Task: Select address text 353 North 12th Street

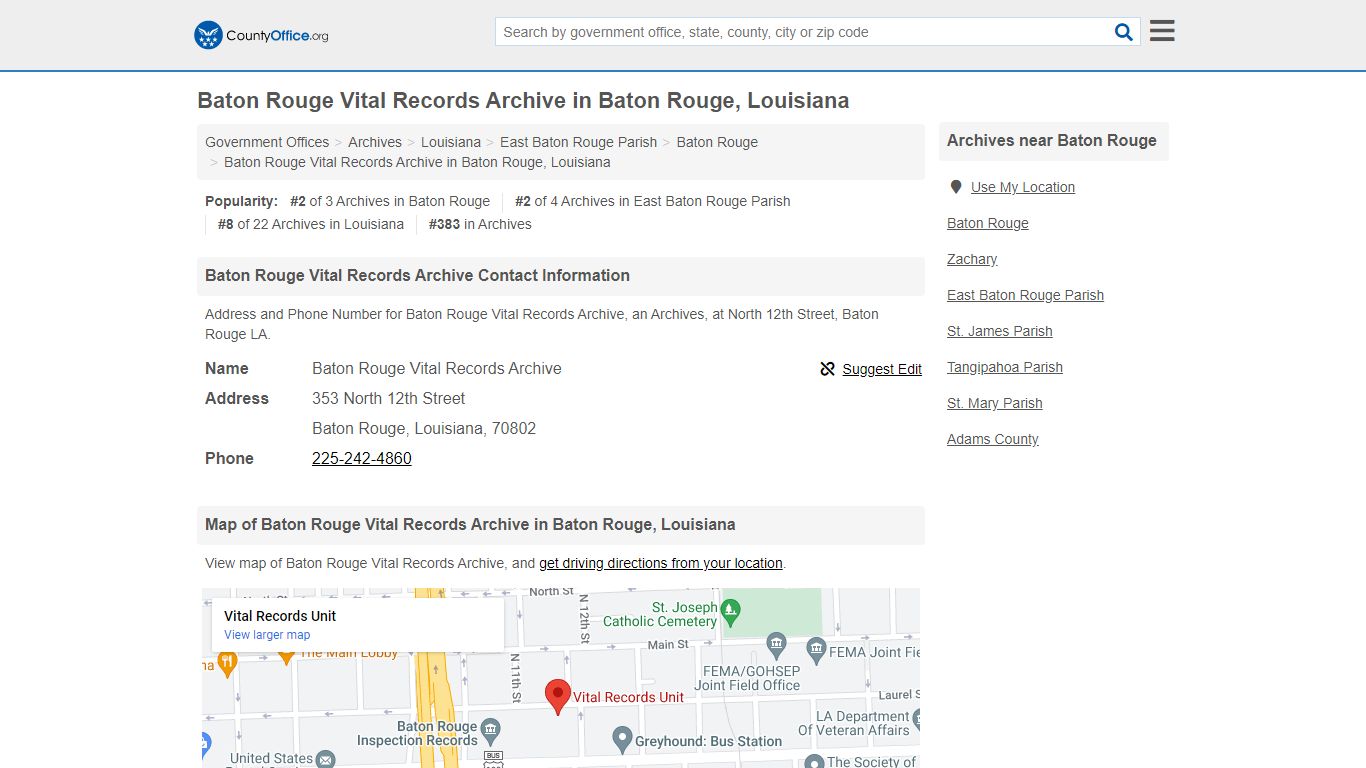Action: [389, 398]
